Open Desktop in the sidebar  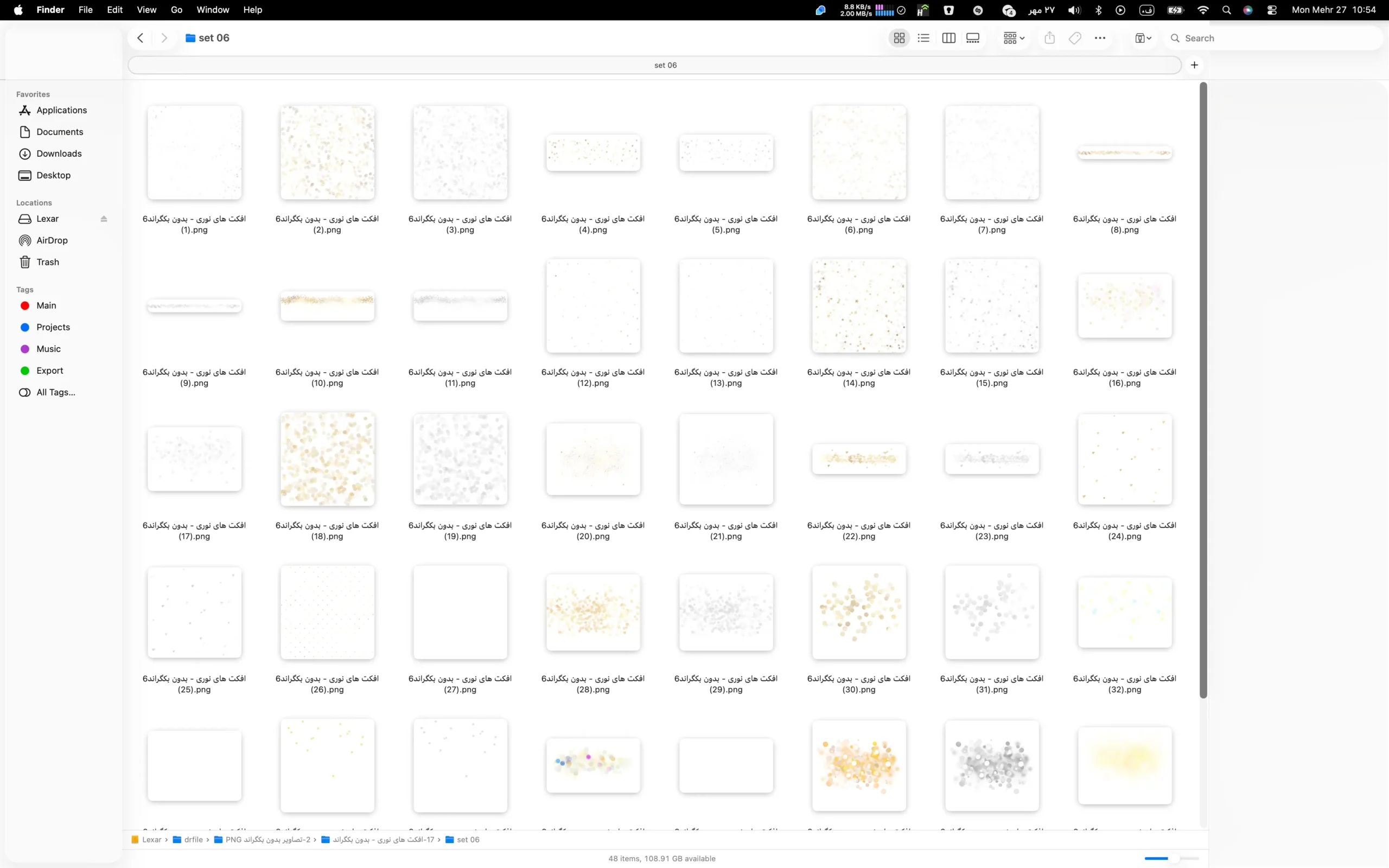pyautogui.click(x=53, y=176)
